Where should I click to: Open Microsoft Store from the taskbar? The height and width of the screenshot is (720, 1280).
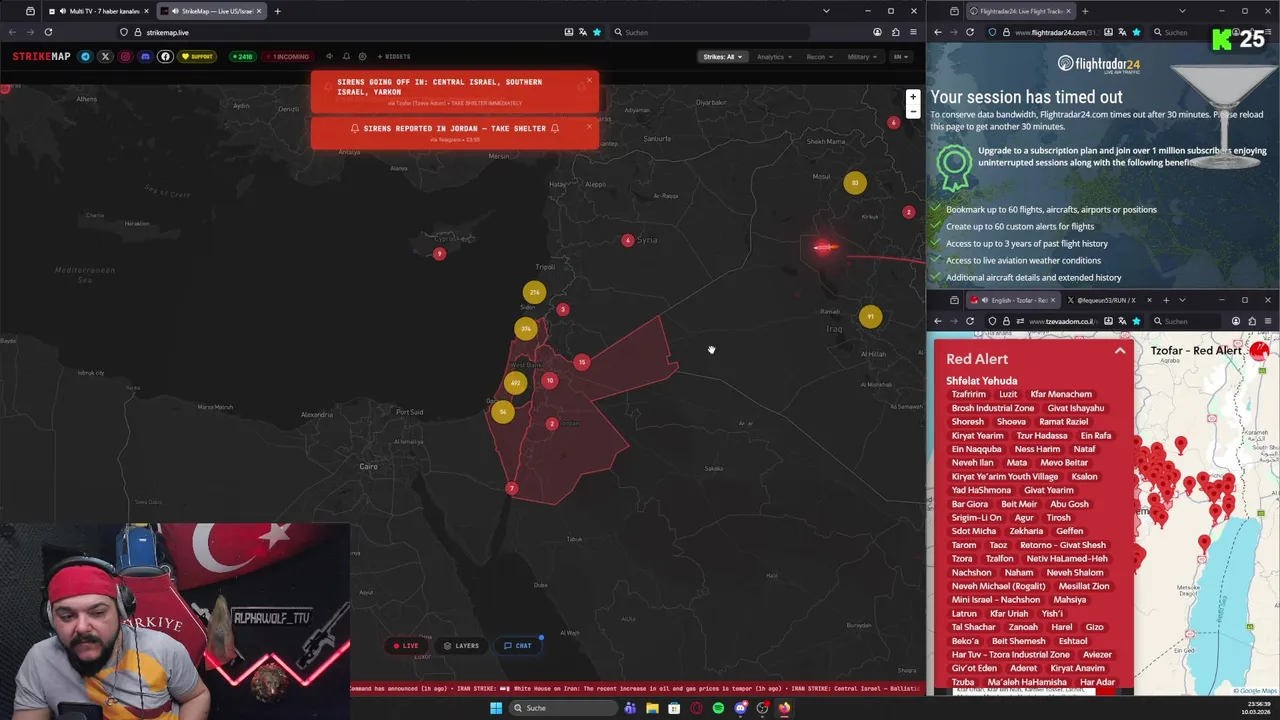click(x=674, y=708)
